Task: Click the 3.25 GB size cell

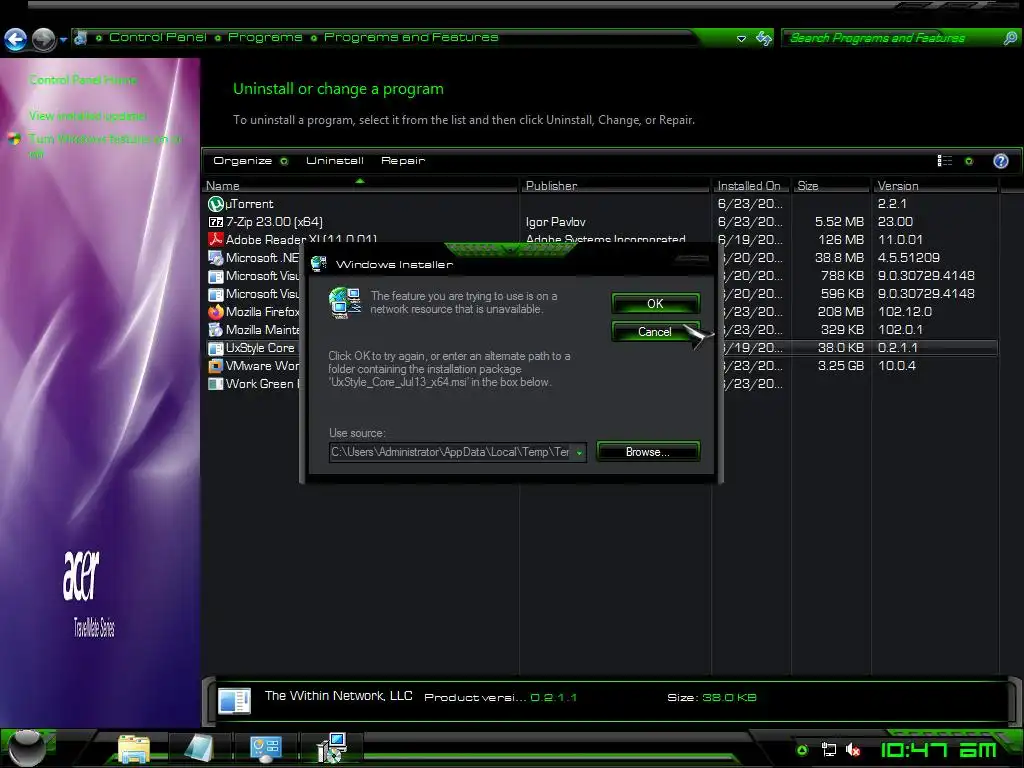Action: 840,366
